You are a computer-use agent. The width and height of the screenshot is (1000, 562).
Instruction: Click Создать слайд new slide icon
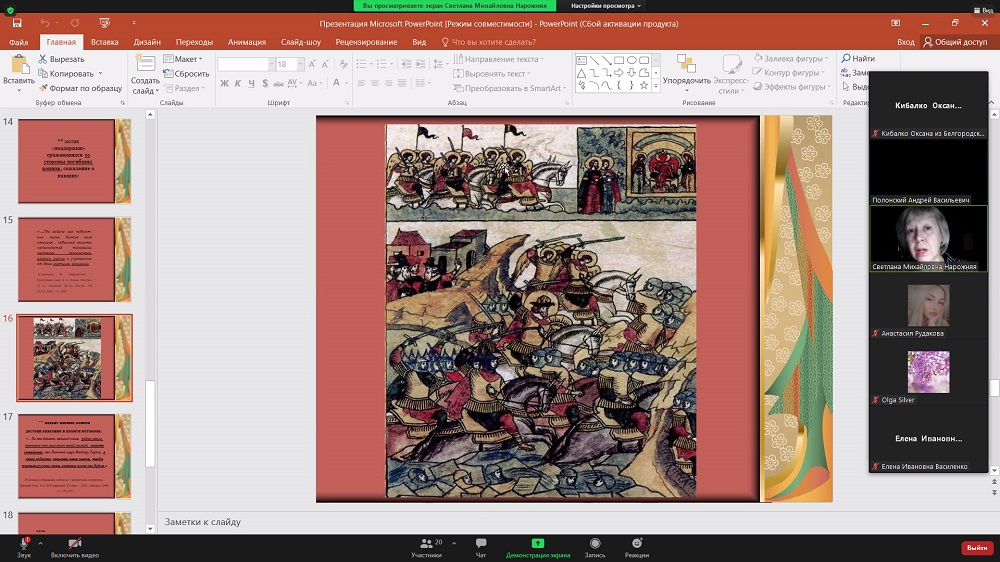tap(145, 65)
